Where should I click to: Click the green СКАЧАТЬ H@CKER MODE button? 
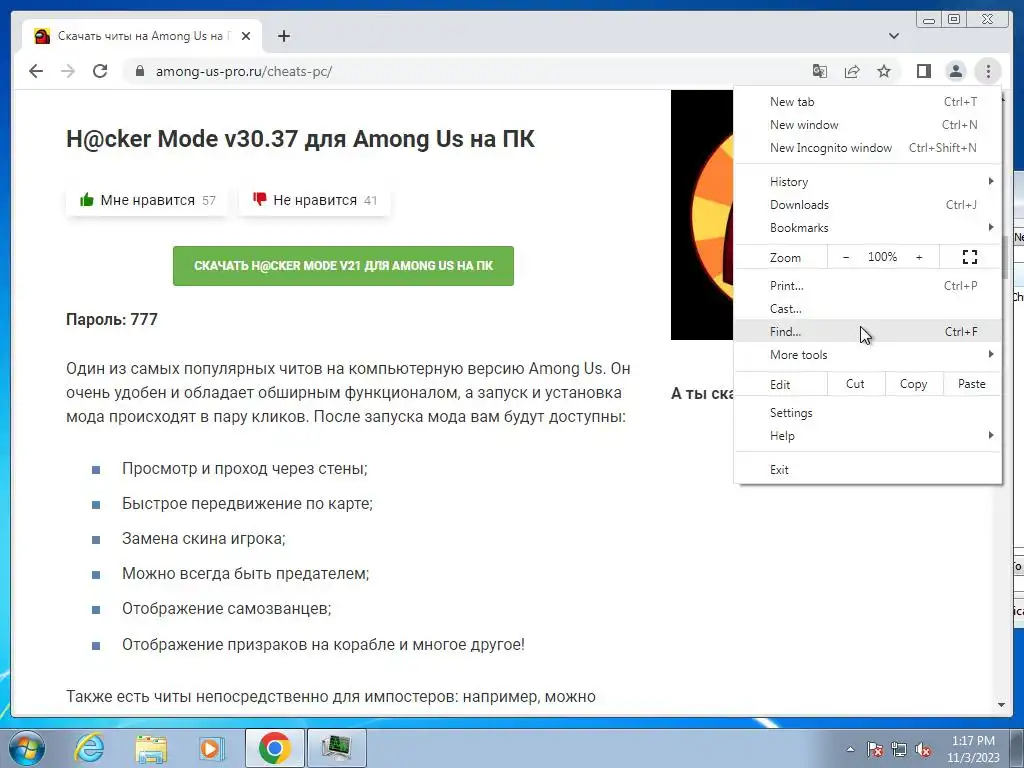pos(344,266)
